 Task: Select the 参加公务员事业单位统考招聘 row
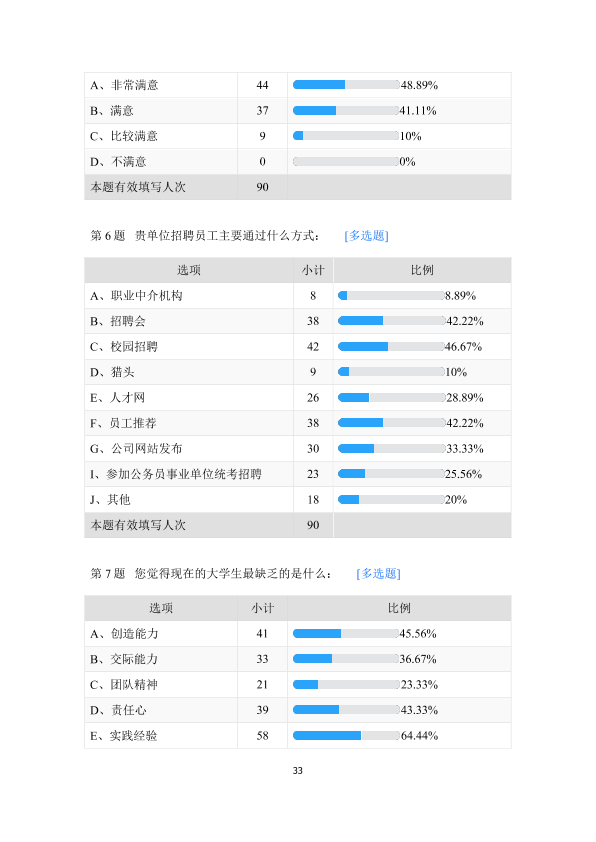click(x=297, y=474)
